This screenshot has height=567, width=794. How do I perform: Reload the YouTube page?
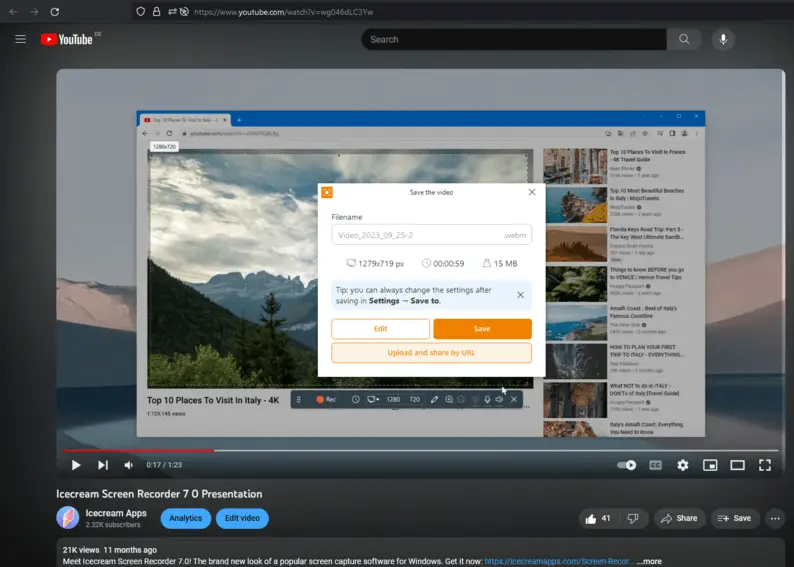[55, 12]
